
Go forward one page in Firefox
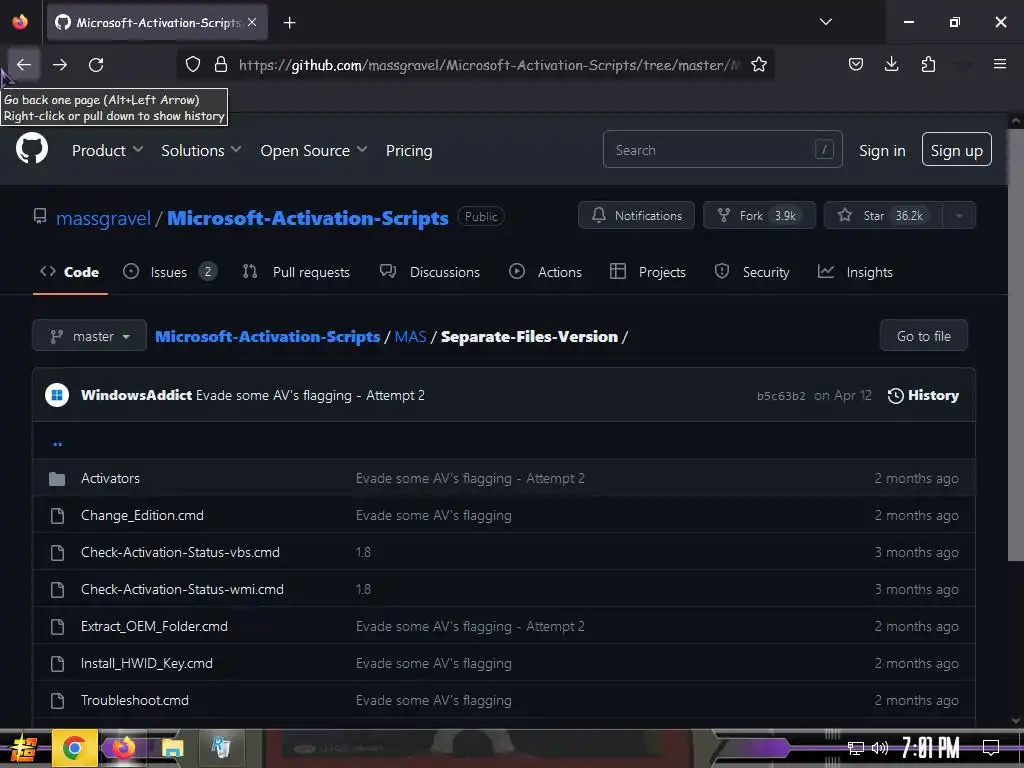(x=60, y=65)
